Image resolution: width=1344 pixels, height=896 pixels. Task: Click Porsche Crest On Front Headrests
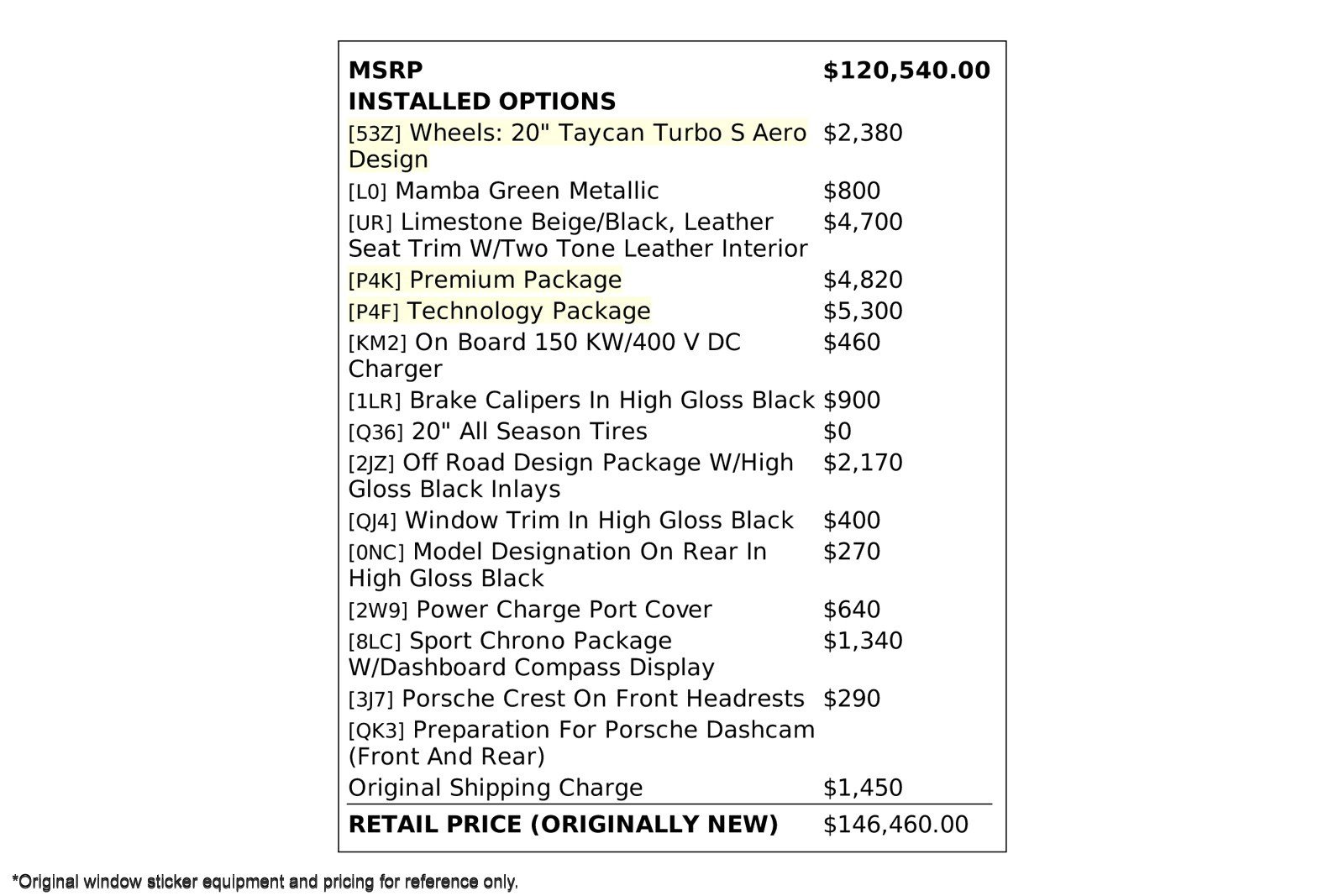576,699
